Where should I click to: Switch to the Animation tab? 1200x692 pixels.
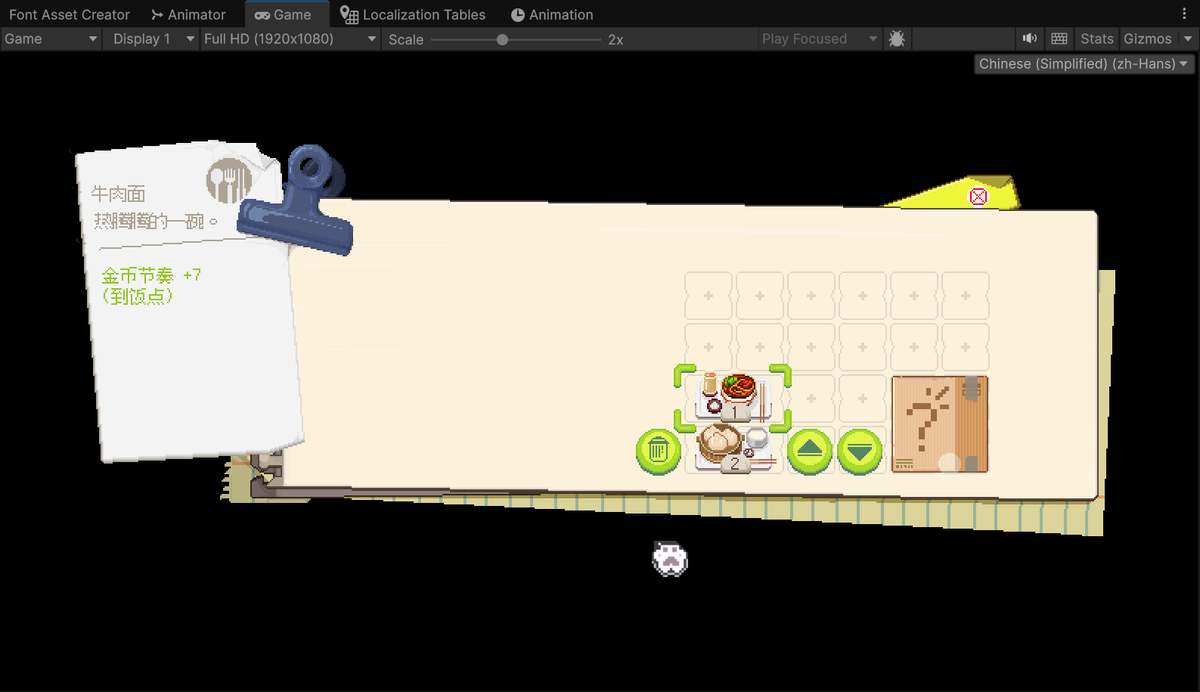coord(552,15)
